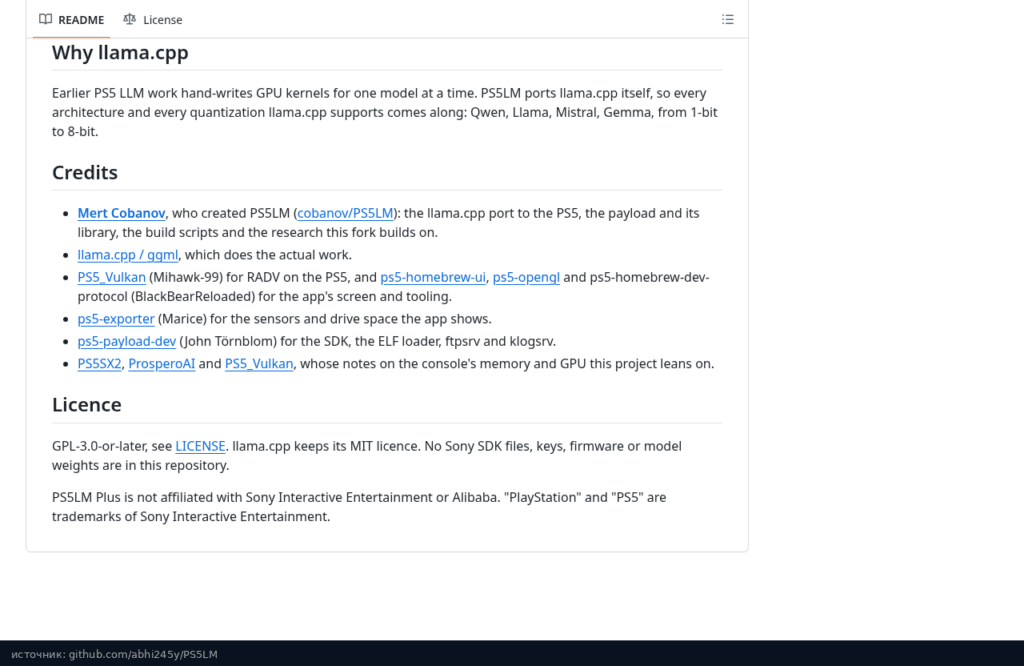Follow the llama.cpp / ggml link
Viewport: 1024px width, 666px height.
[127, 255]
